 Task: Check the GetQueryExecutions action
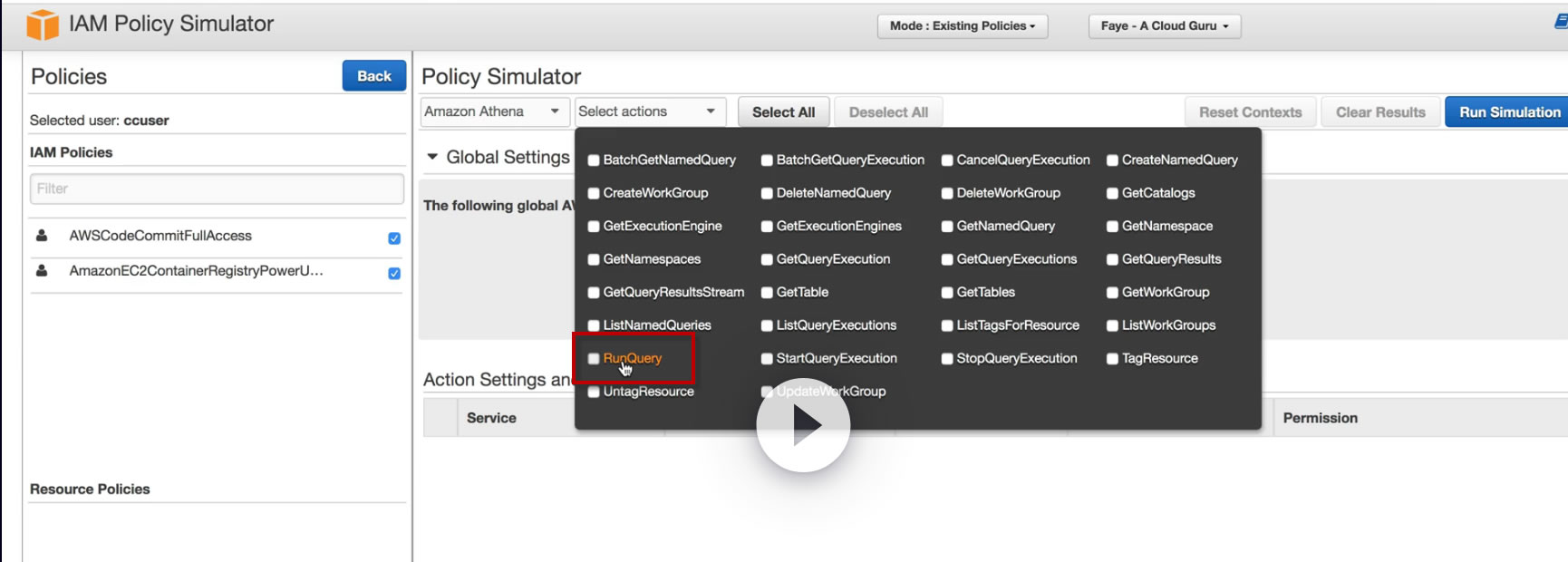(x=947, y=259)
